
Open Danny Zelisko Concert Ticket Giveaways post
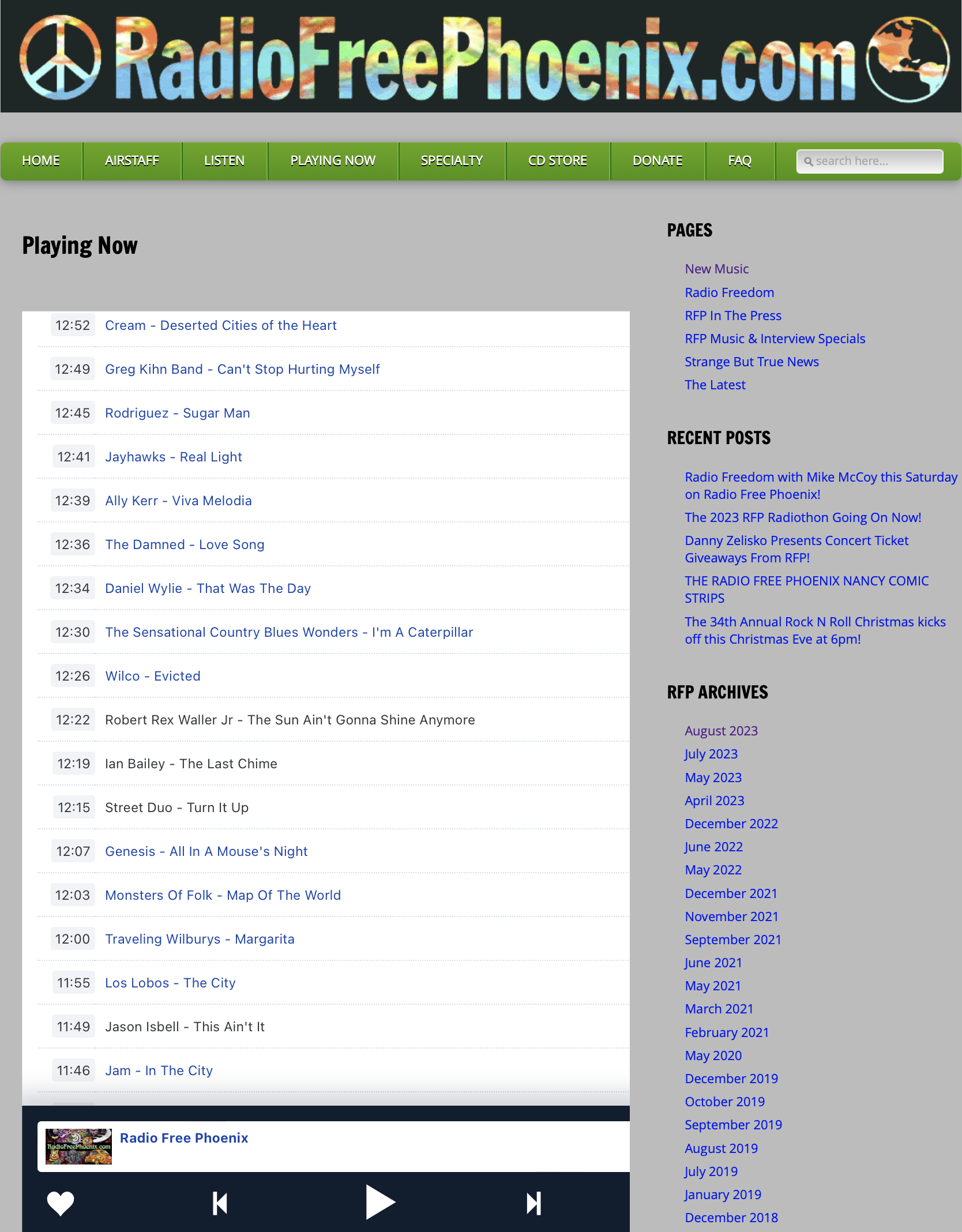click(x=796, y=549)
